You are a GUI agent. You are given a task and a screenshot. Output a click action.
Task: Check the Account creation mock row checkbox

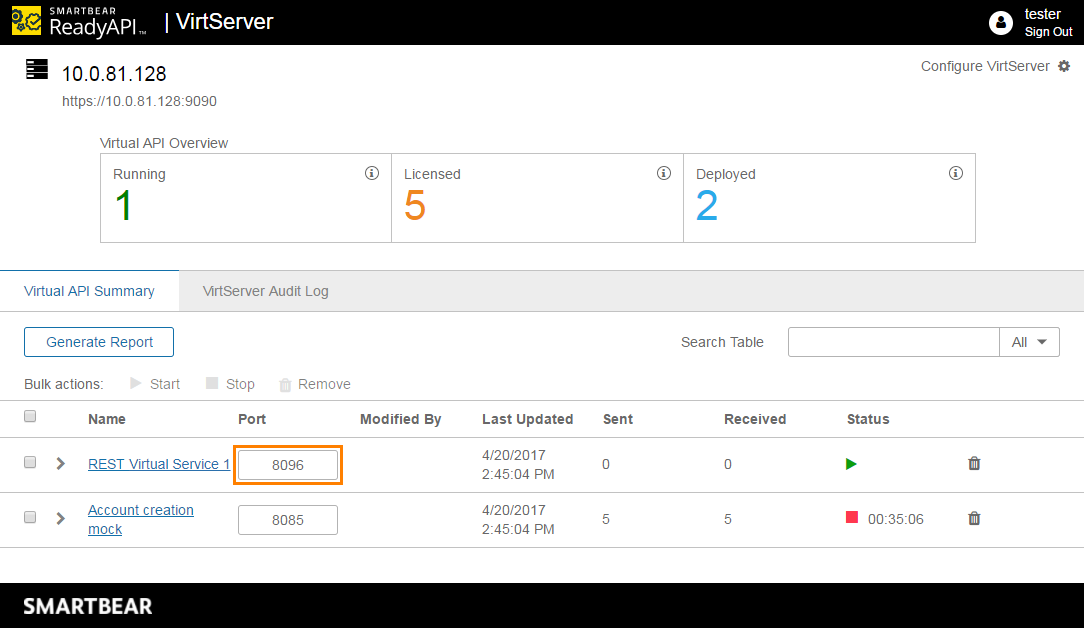pyautogui.click(x=30, y=518)
